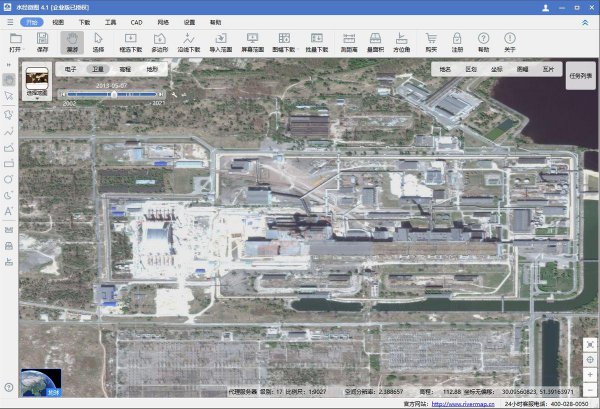Click the historical imagery timeline slider
Viewport: 600px width, 409px height.
[115, 94]
